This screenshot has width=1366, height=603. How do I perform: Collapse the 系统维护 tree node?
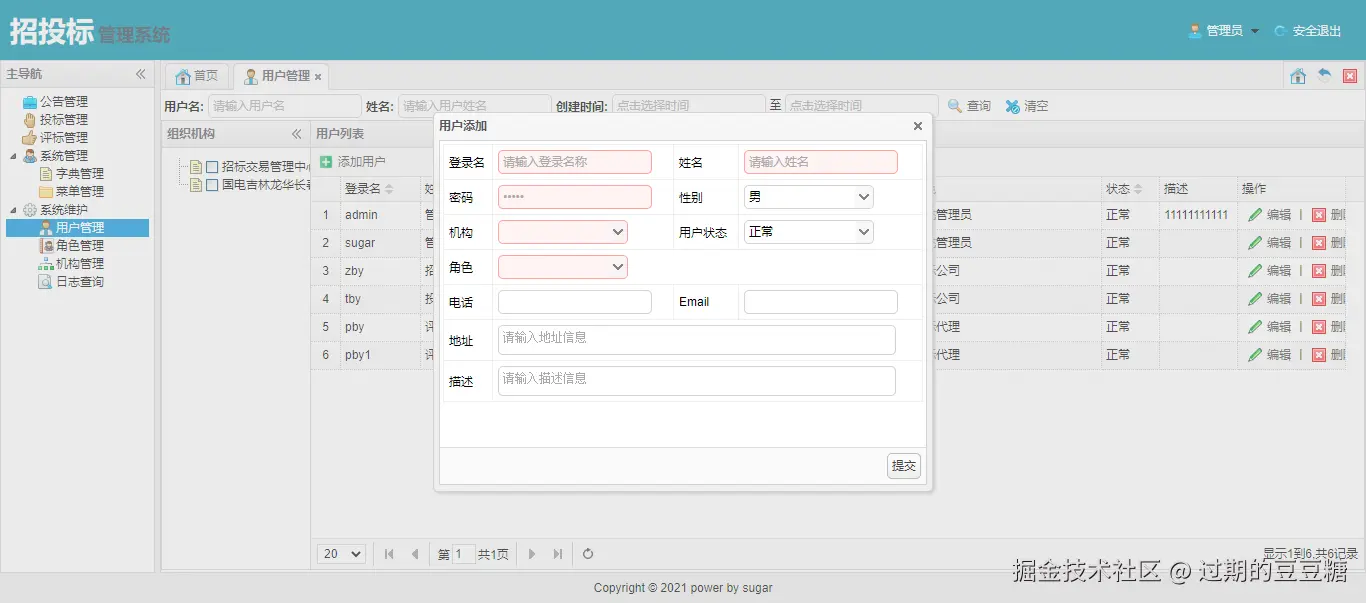pyautogui.click(x=13, y=210)
